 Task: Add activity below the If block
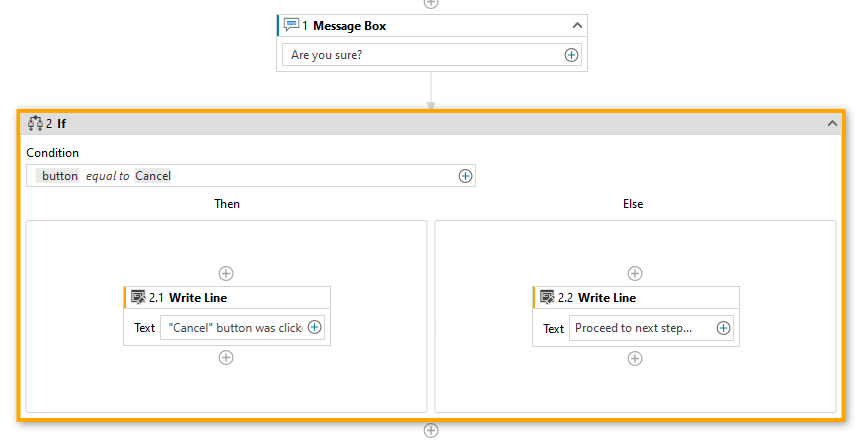click(x=431, y=430)
